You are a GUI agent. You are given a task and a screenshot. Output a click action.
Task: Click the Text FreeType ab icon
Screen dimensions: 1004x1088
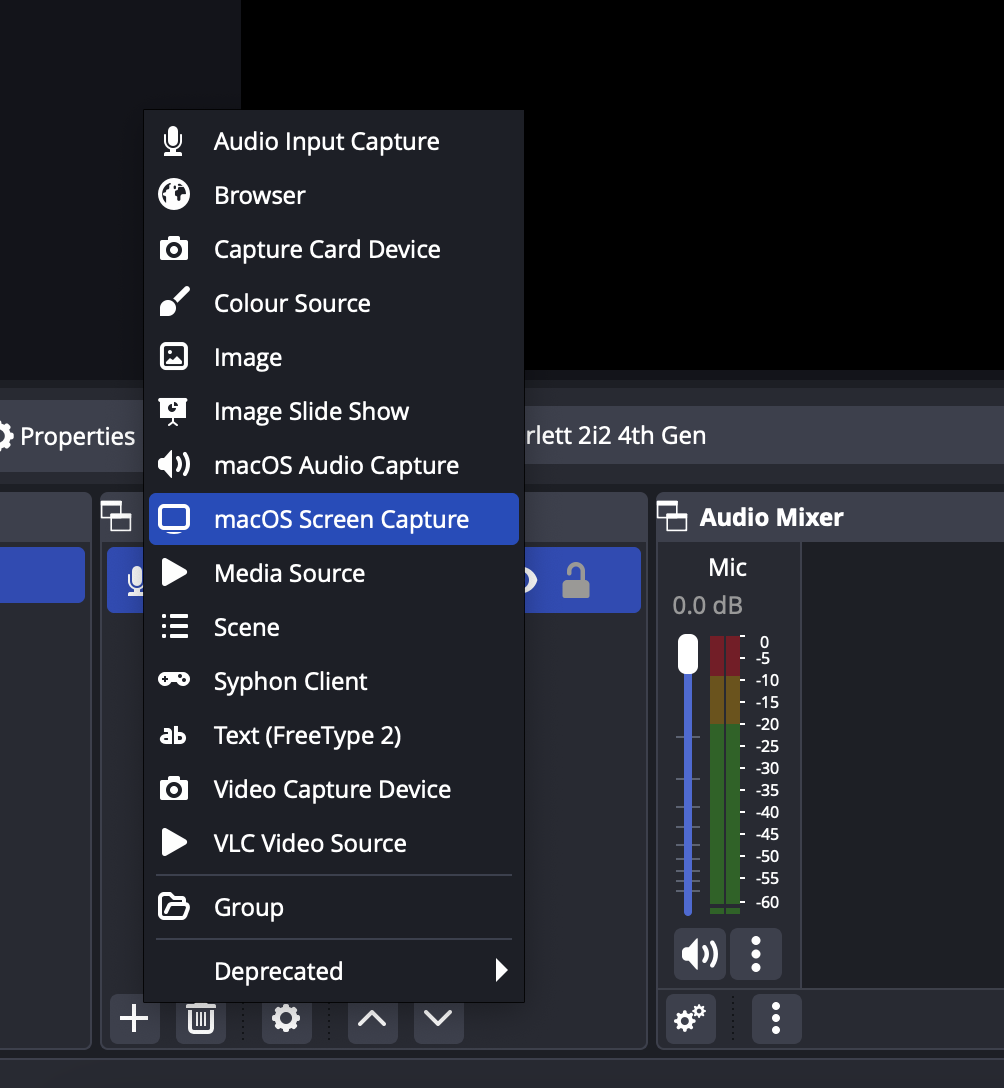173,735
